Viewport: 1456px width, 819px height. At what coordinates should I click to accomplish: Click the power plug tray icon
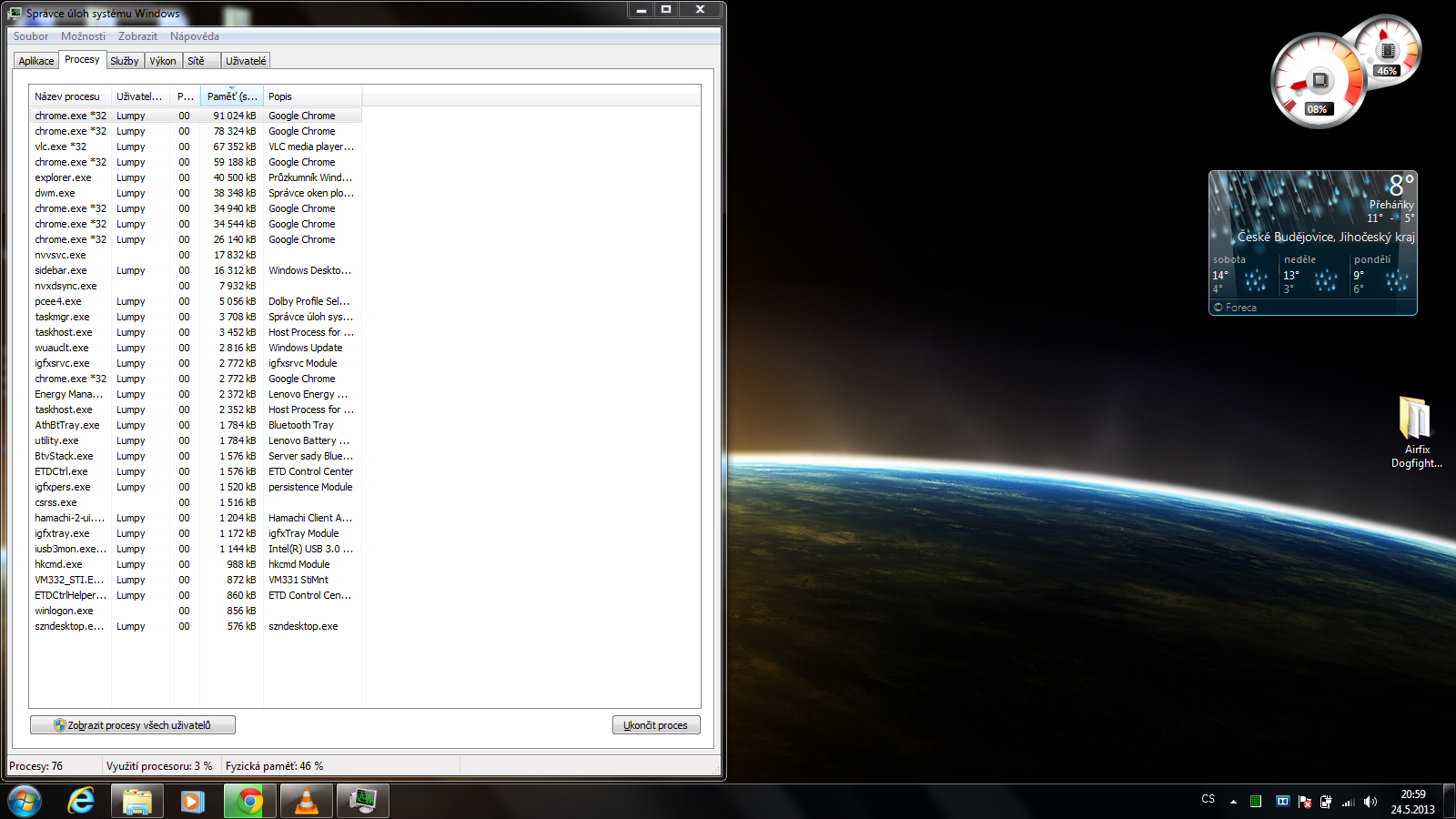[1326, 802]
